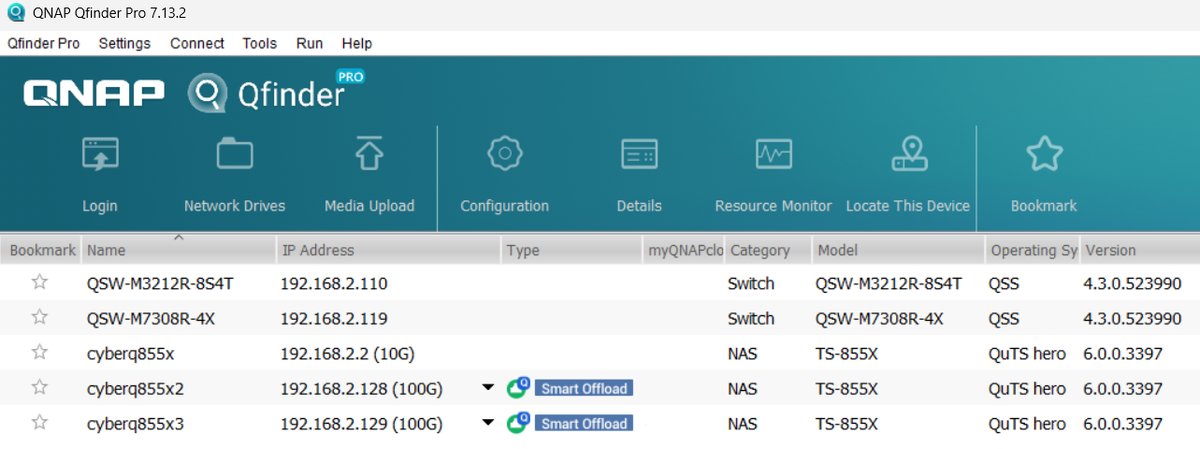Click the myQNAPcloud icon for cyberq855x3

point(517,423)
